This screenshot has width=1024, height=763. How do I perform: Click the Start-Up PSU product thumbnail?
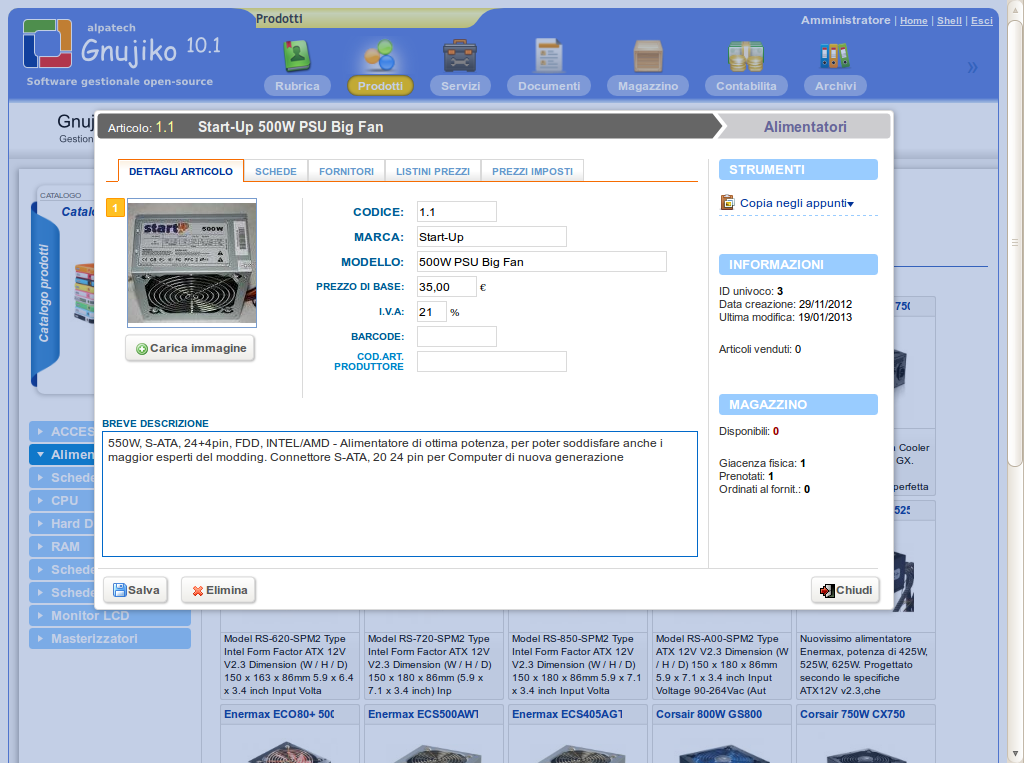coord(191,262)
